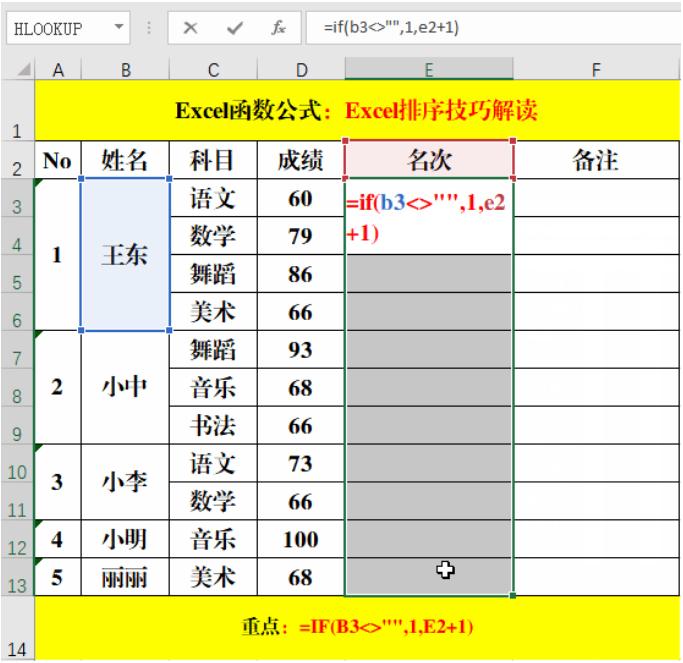Select column F header
The height and width of the screenshot is (663, 683).
pos(596,70)
